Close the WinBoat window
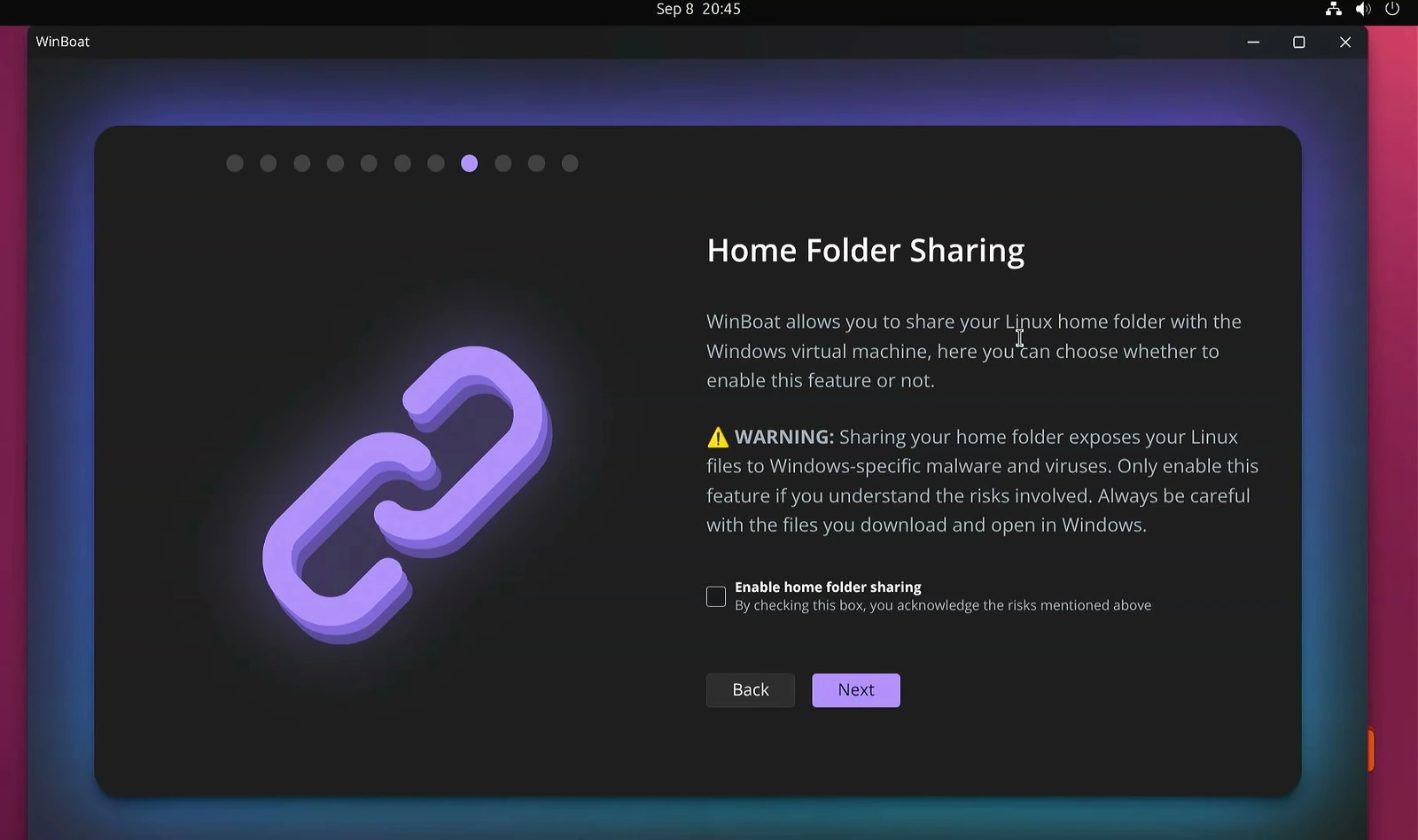The height and width of the screenshot is (840, 1418). pyautogui.click(x=1345, y=43)
